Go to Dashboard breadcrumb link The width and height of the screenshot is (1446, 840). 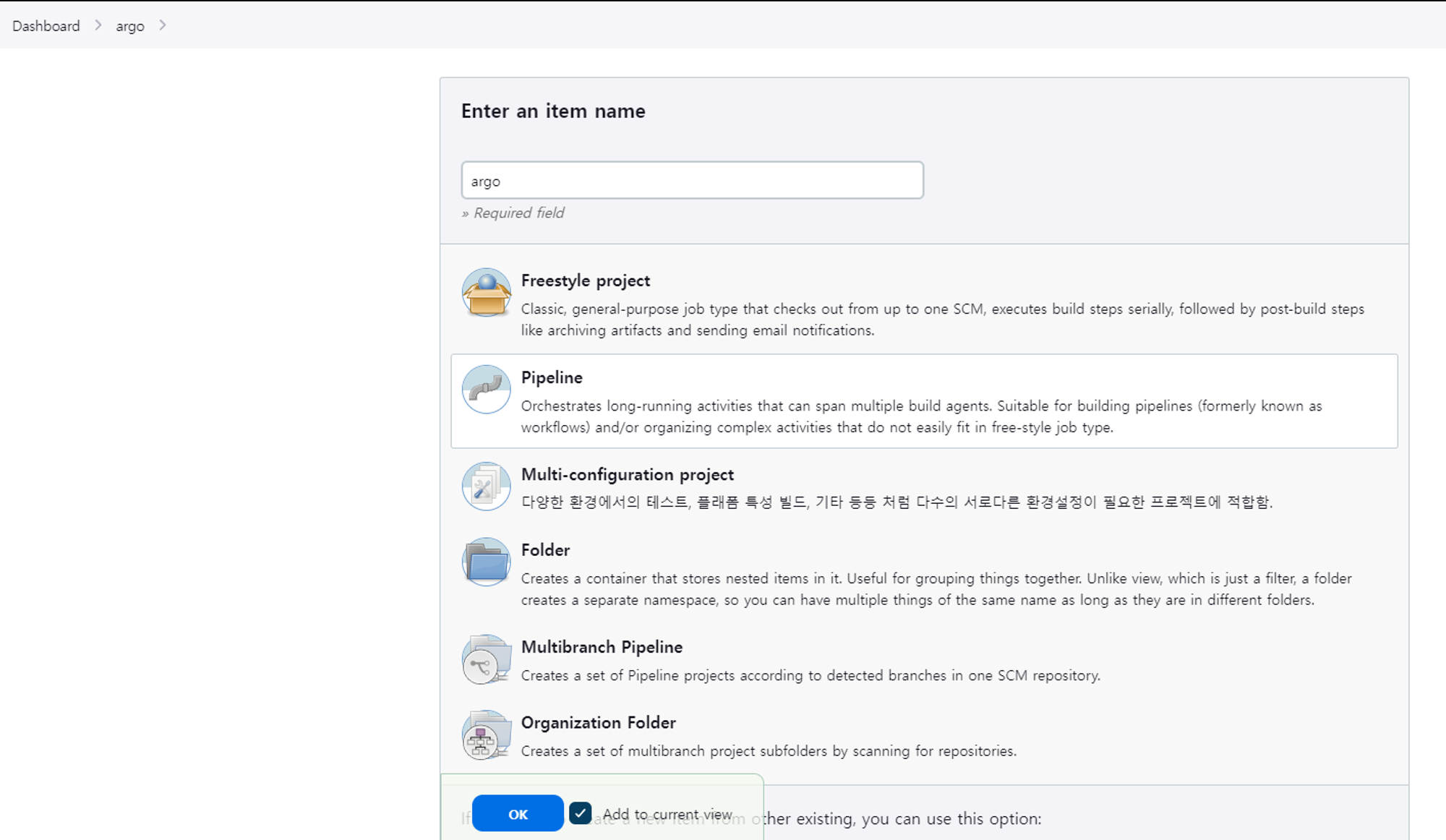click(x=46, y=26)
